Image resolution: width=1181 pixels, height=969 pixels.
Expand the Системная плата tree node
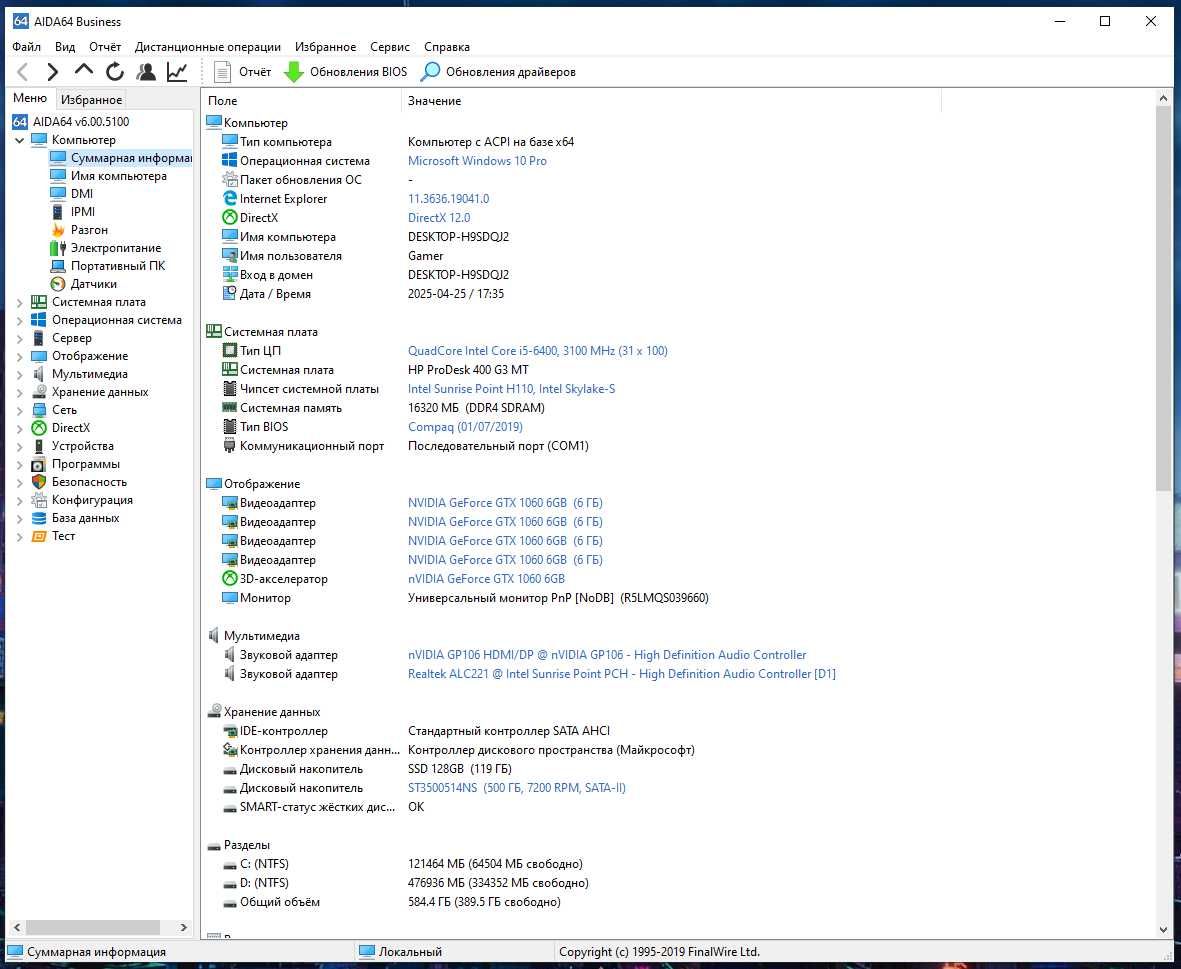(20, 303)
